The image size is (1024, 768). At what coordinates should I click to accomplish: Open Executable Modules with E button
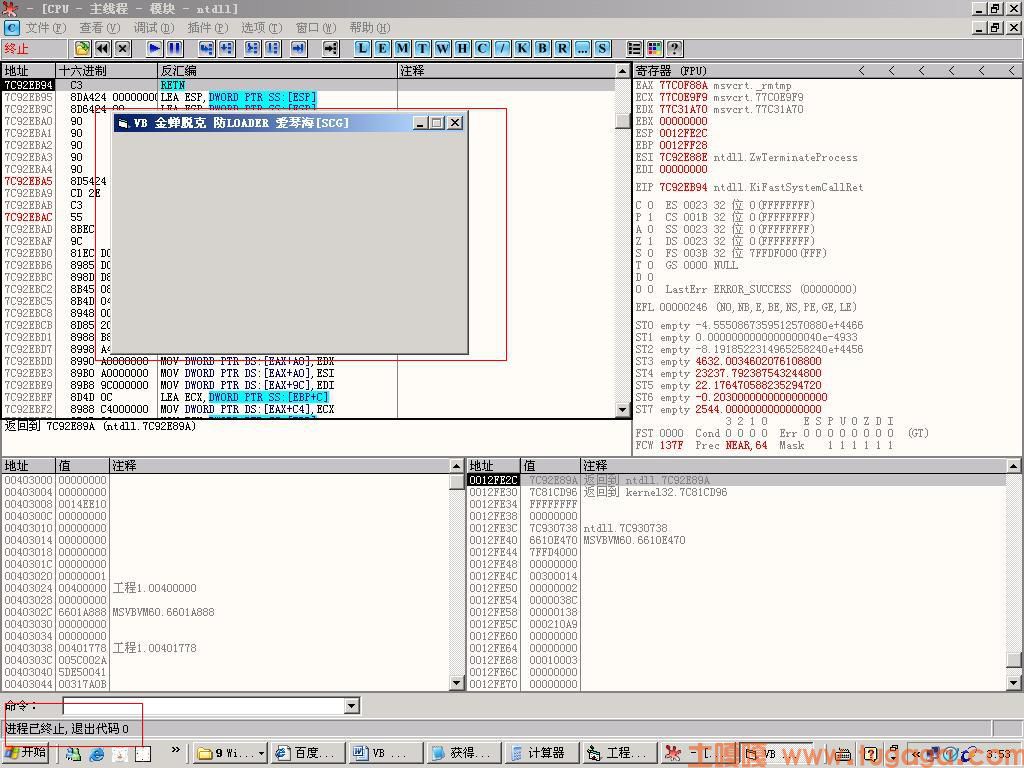[x=383, y=48]
